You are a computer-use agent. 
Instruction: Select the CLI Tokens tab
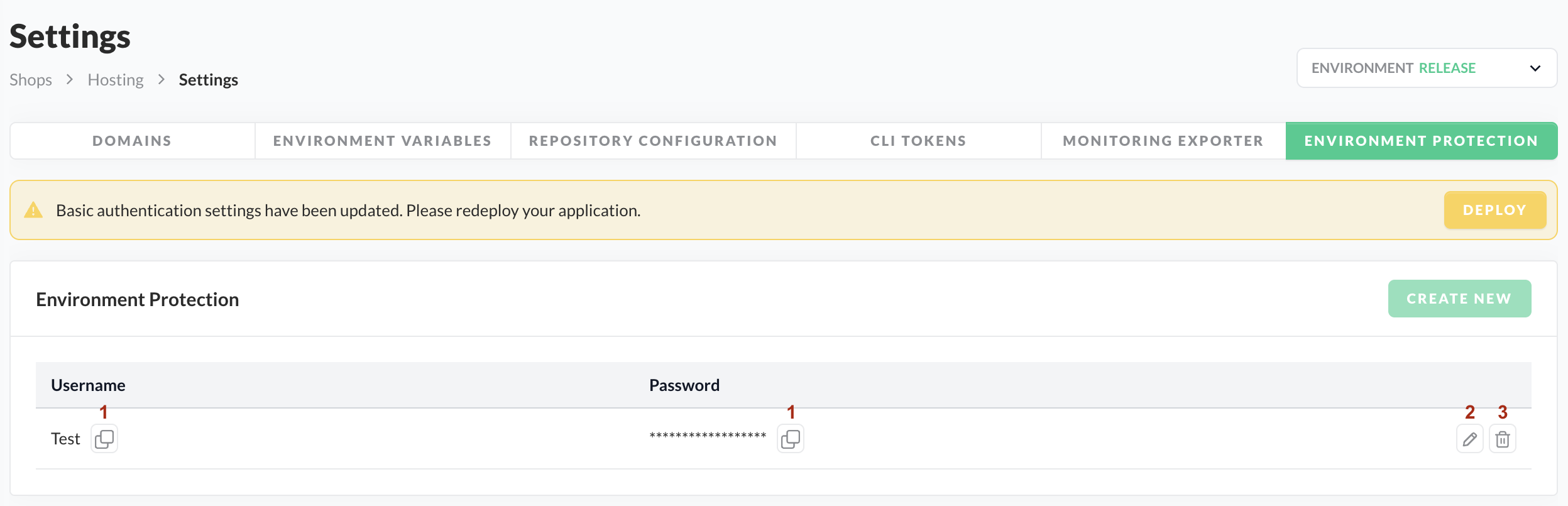[x=918, y=141]
